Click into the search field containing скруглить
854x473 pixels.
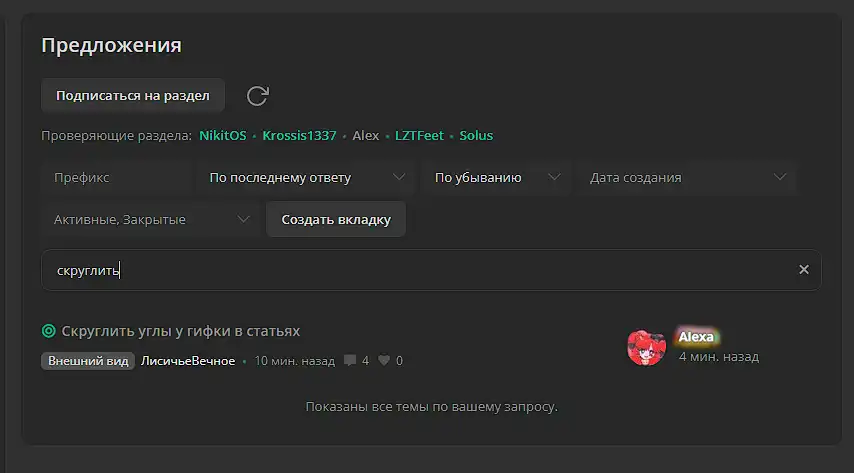pyautogui.click(x=431, y=270)
